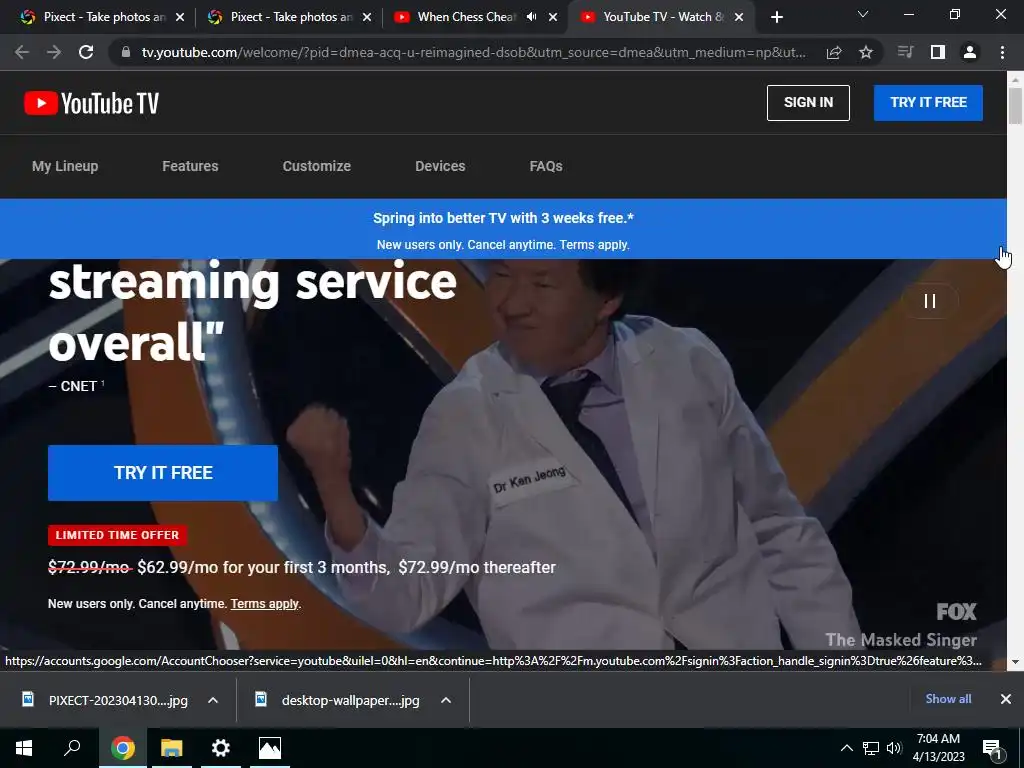Click the Chrome taskbar icon

tap(123, 748)
